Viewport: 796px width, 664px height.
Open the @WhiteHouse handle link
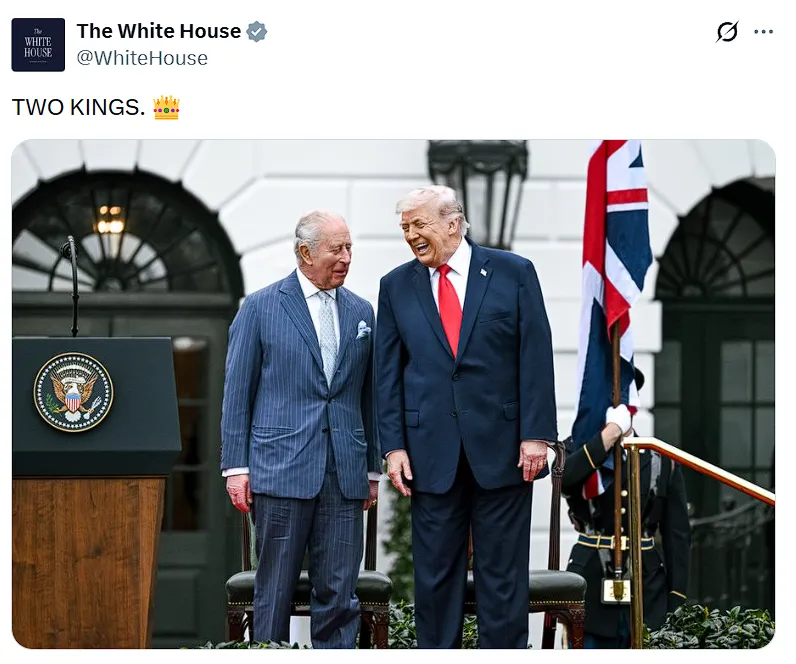point(142,58)
